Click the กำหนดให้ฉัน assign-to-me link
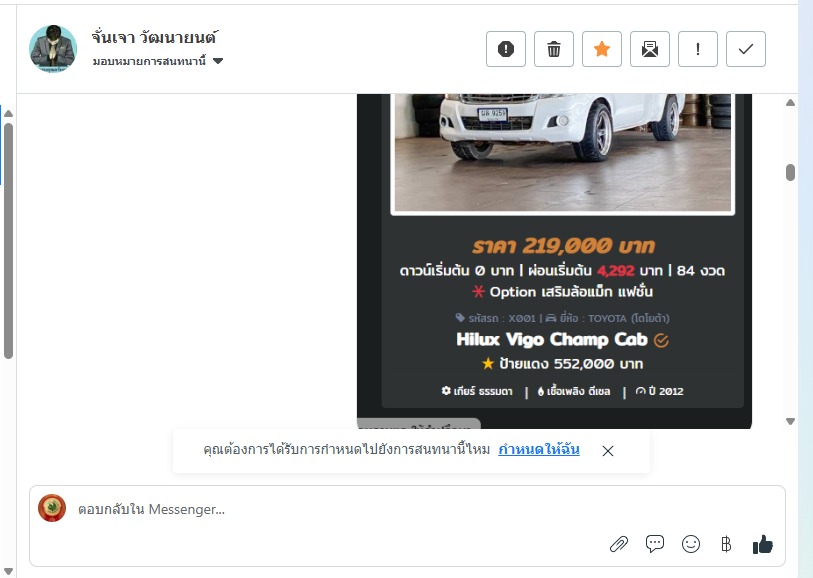813x578 pixels. pos(539,449)
